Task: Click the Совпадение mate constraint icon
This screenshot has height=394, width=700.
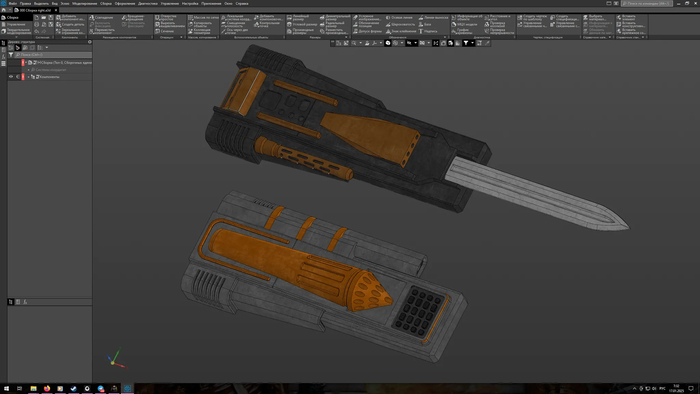Action: click(92, 18)
